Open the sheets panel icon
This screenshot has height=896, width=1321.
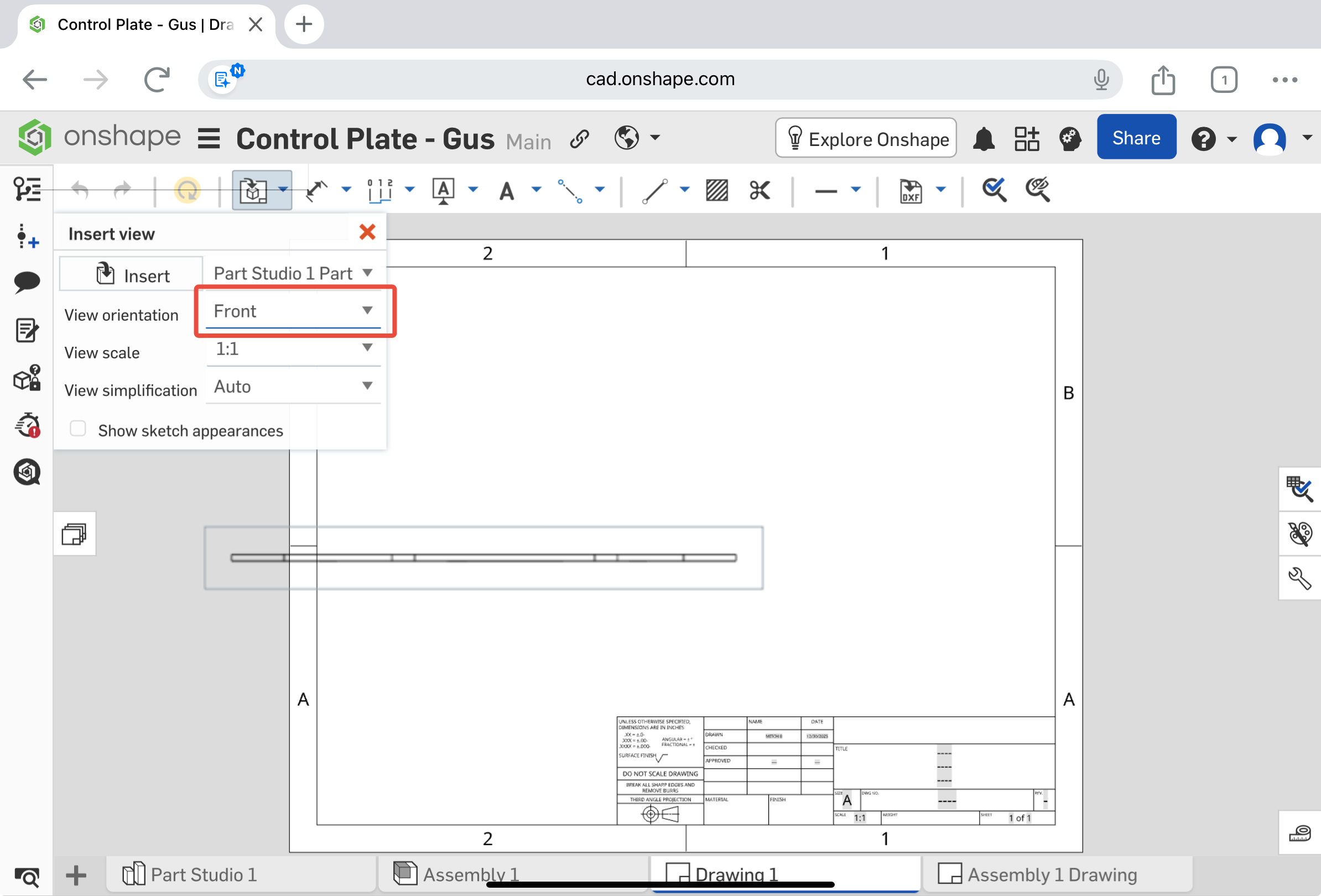tap(74, 534)
